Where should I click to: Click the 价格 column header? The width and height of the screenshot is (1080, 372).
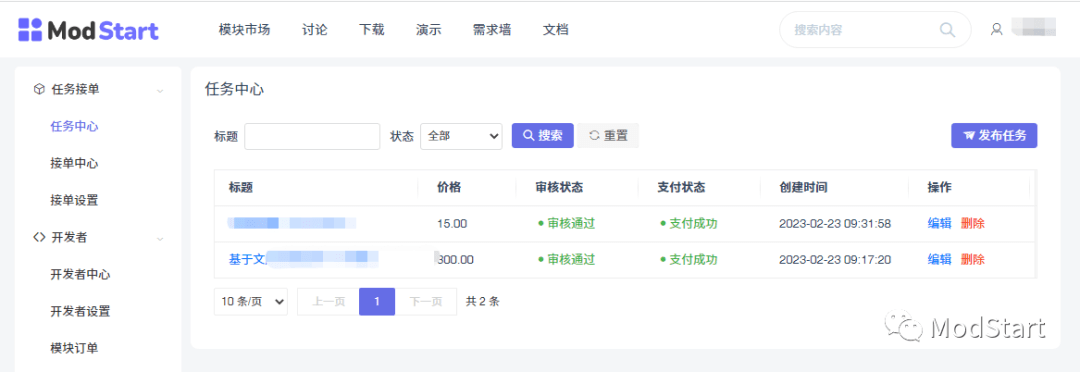449,187
